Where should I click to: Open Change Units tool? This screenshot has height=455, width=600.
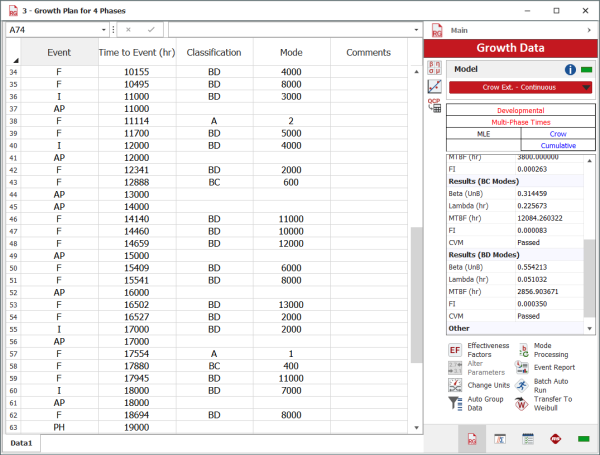[455, 385]
